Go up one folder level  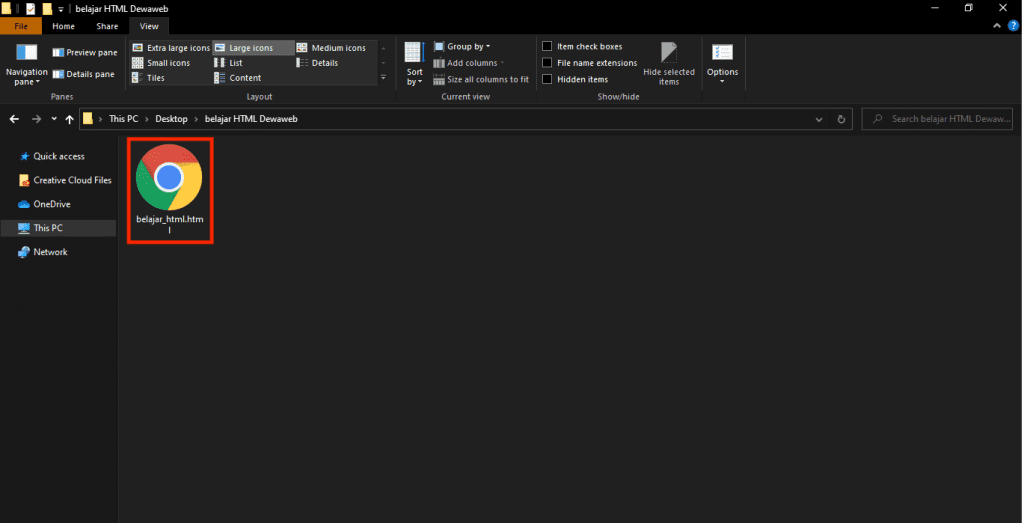click(x=69, y=119)
